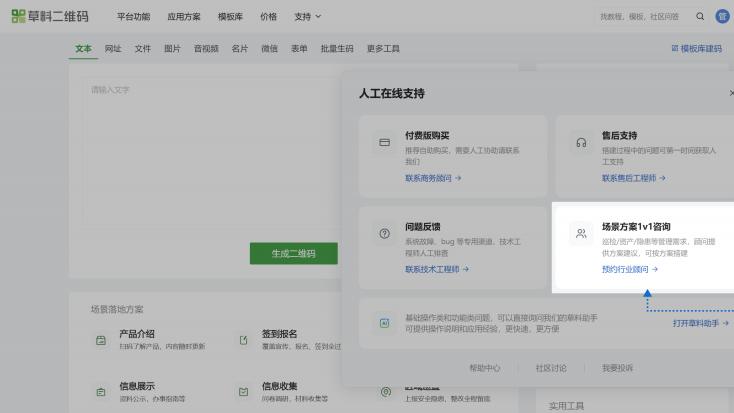734x413 pixels.
Task: Switch to the 文本 tab
Action: click(83, 49)
